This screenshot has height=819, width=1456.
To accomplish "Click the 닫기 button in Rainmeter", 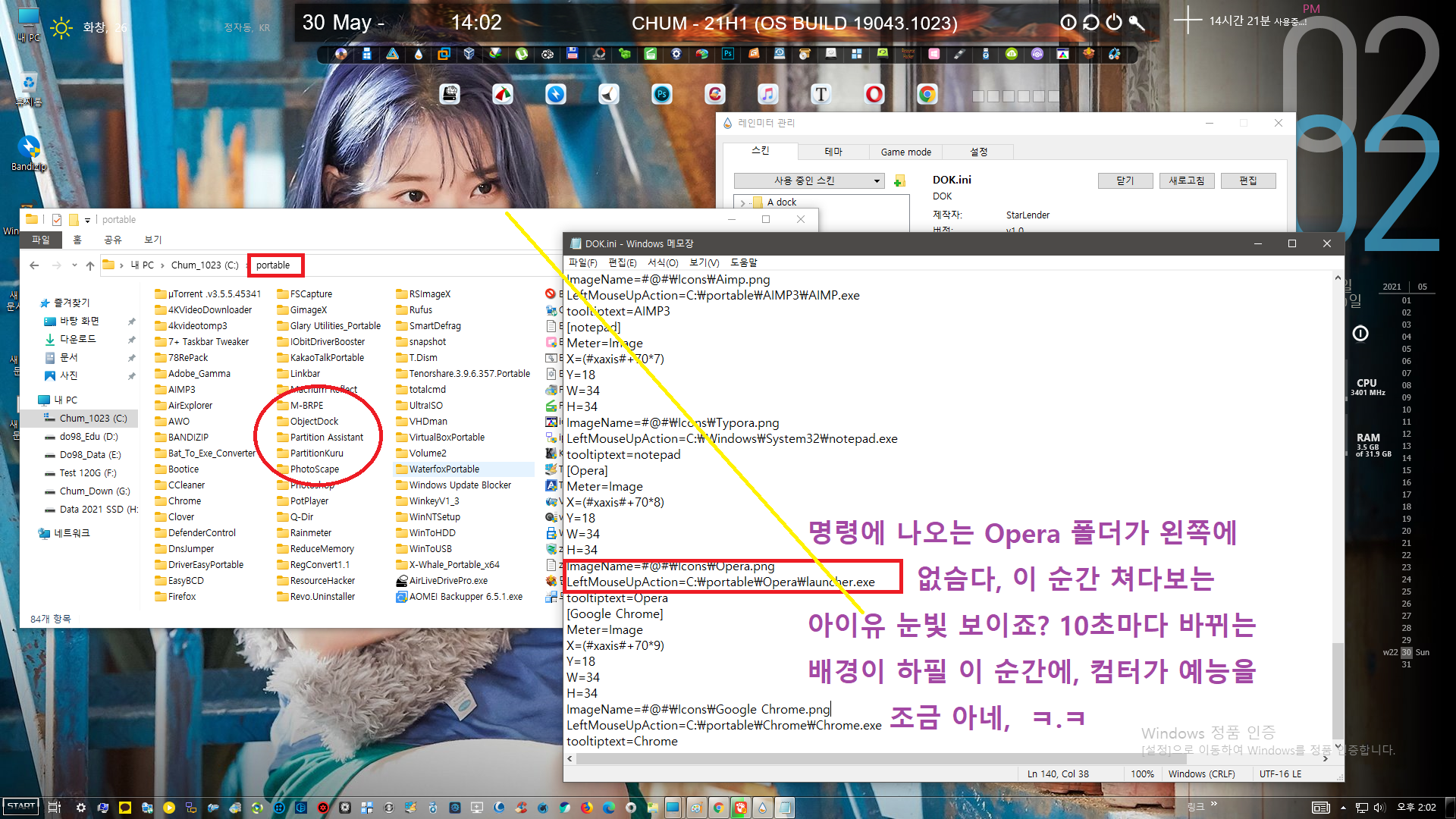I will [1125, 180].
